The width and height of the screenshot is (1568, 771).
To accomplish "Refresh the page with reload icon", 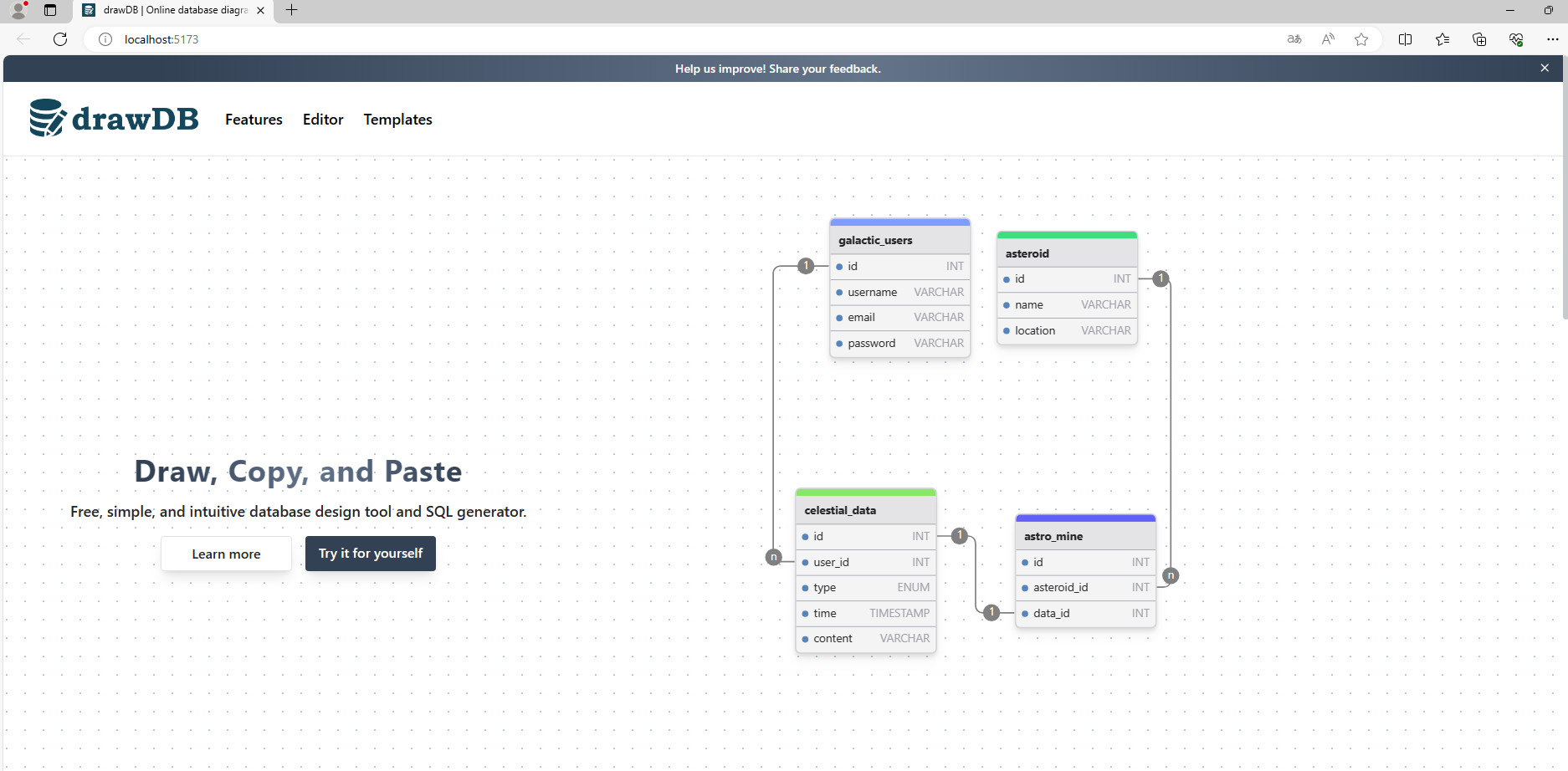I will pos(60,39).
